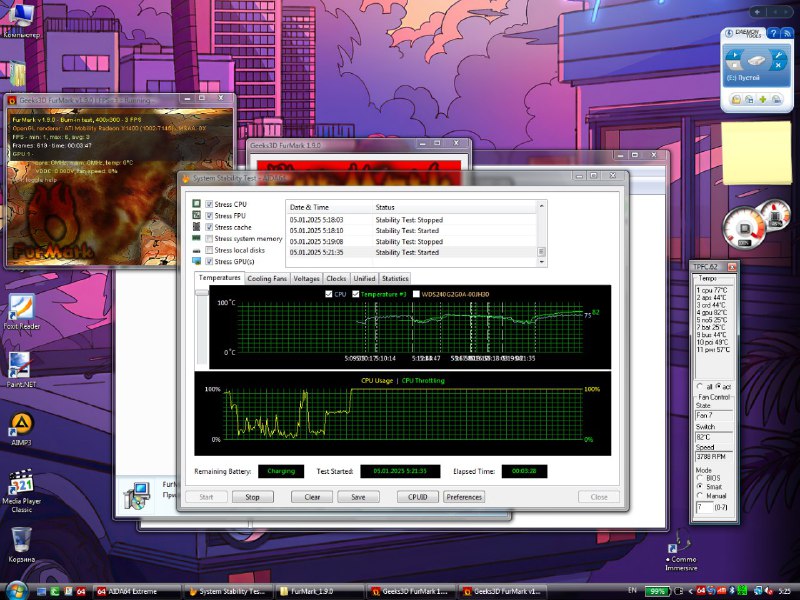
Task: Click the manual fan level input field in TPFC
Action: coord(704,508)
